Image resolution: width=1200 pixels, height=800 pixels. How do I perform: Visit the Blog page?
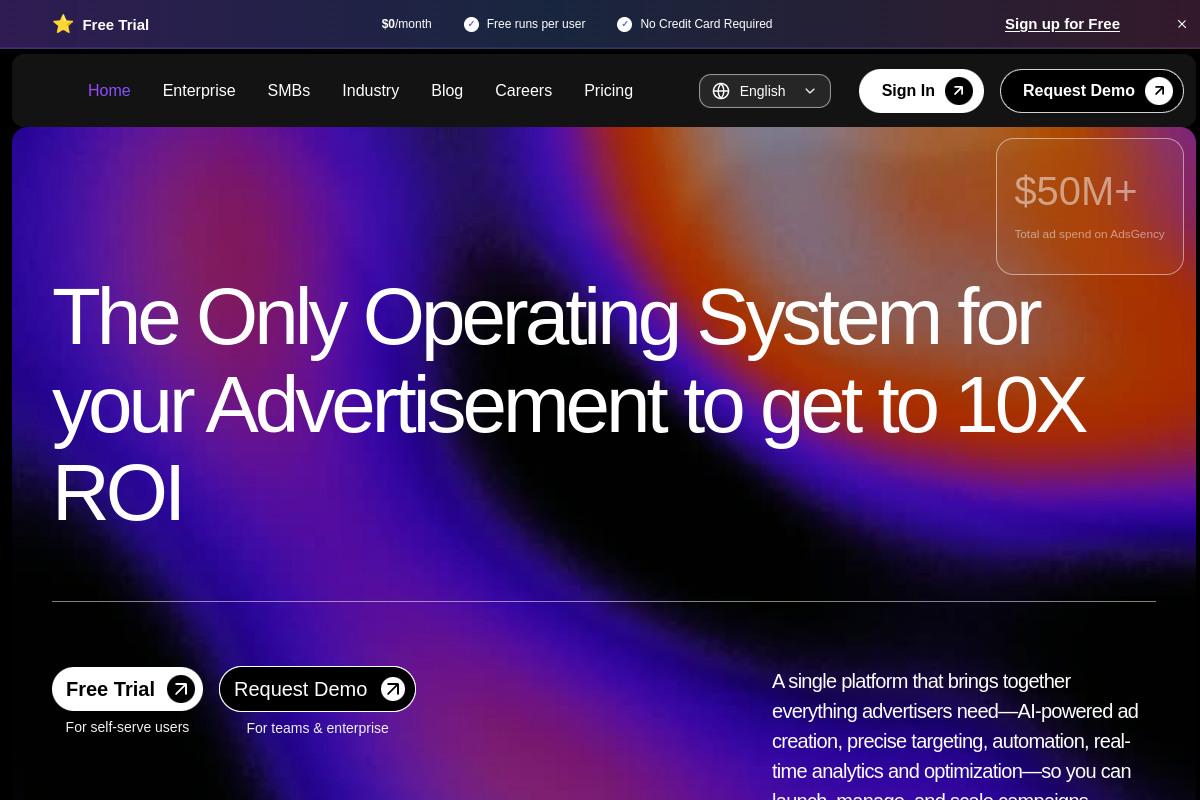click(447, 91)
